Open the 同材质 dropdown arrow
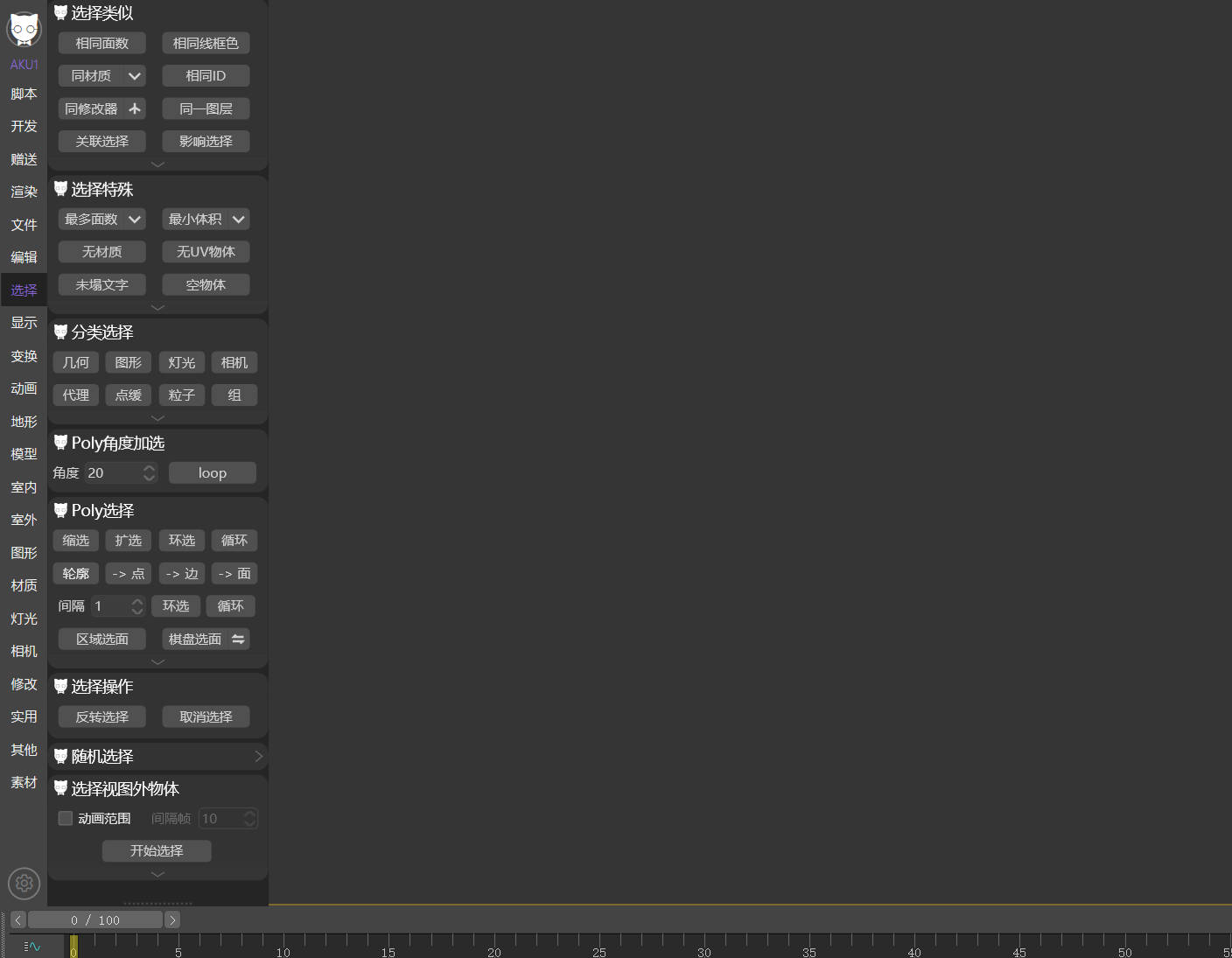 coord(135,76)
